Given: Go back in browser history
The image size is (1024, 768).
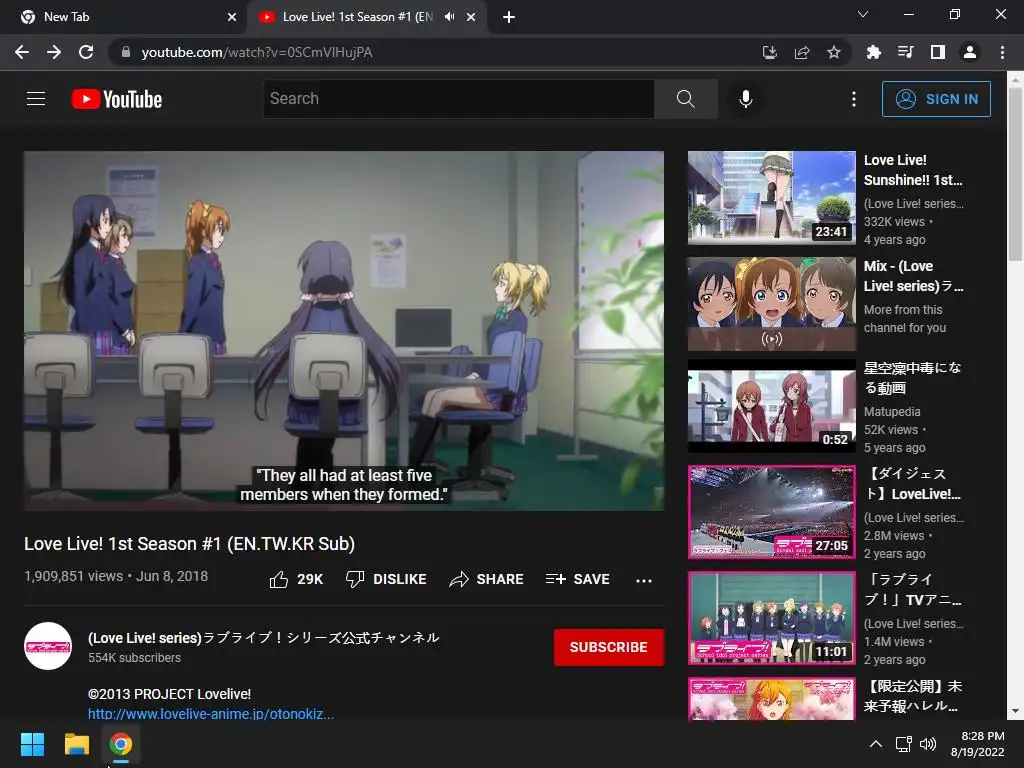Looking at the screenshot, I should pyautogui.click(x=22, y=52).
